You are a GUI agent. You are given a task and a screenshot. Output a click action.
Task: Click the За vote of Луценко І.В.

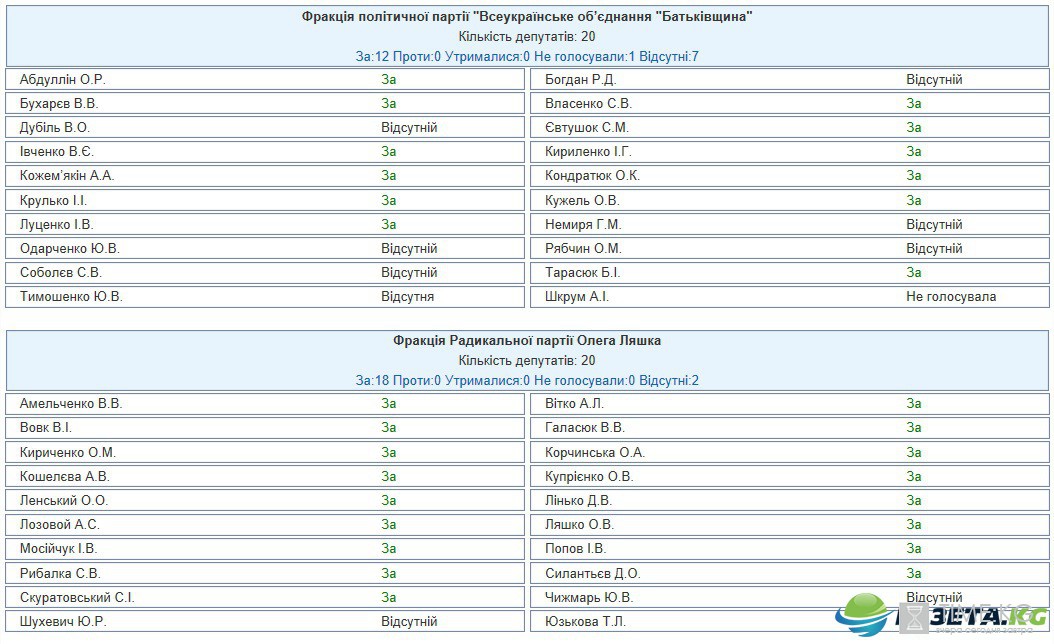tap(389, 225)
